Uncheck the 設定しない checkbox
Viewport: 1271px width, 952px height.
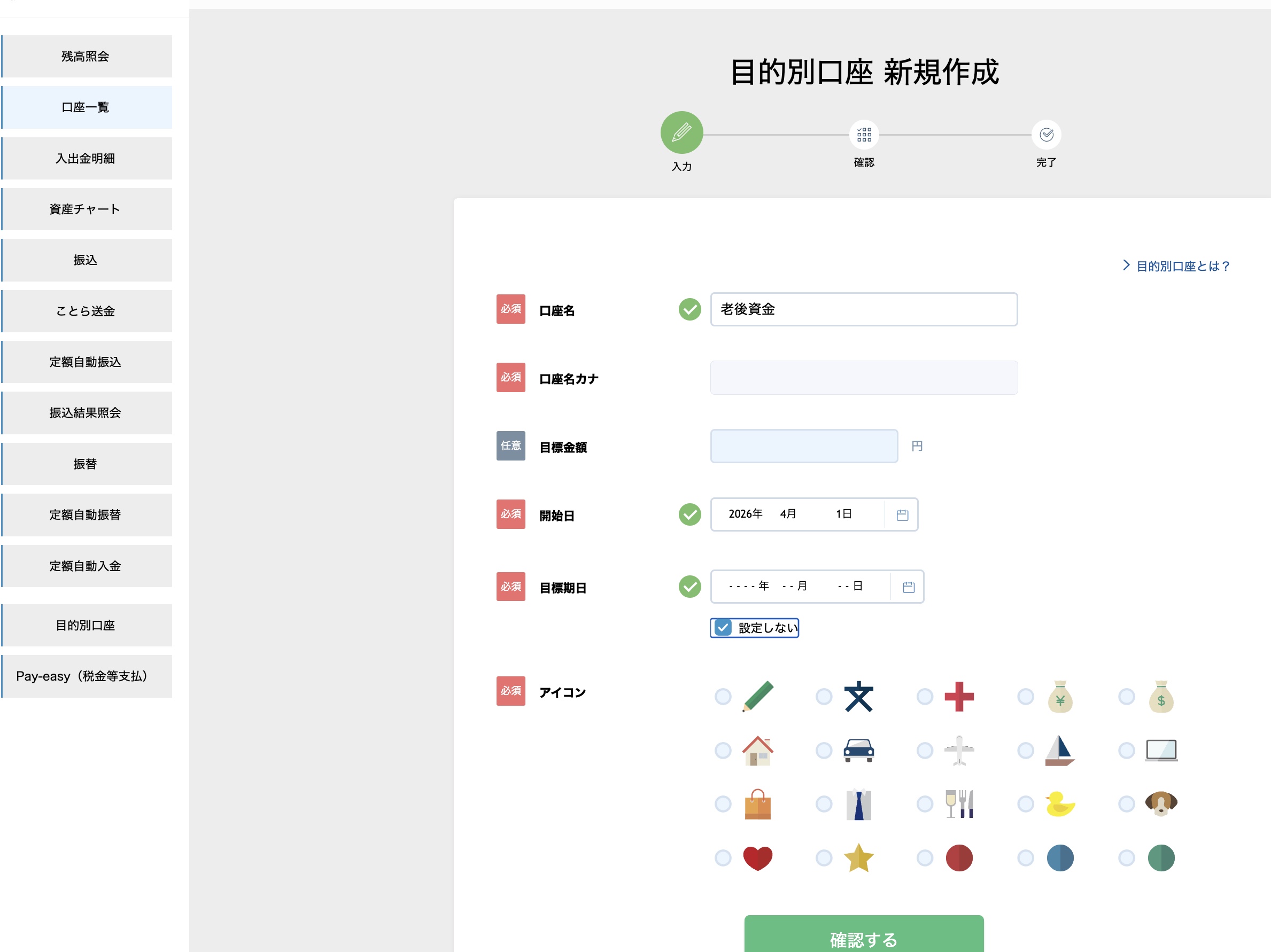(x=723, y=628)
